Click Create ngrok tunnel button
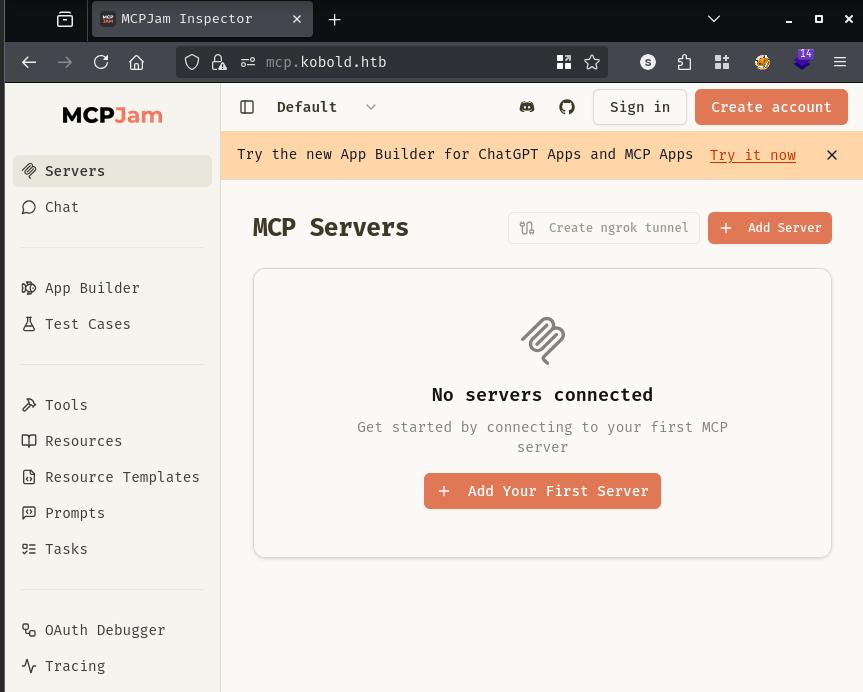 click(x=604, y=228)
